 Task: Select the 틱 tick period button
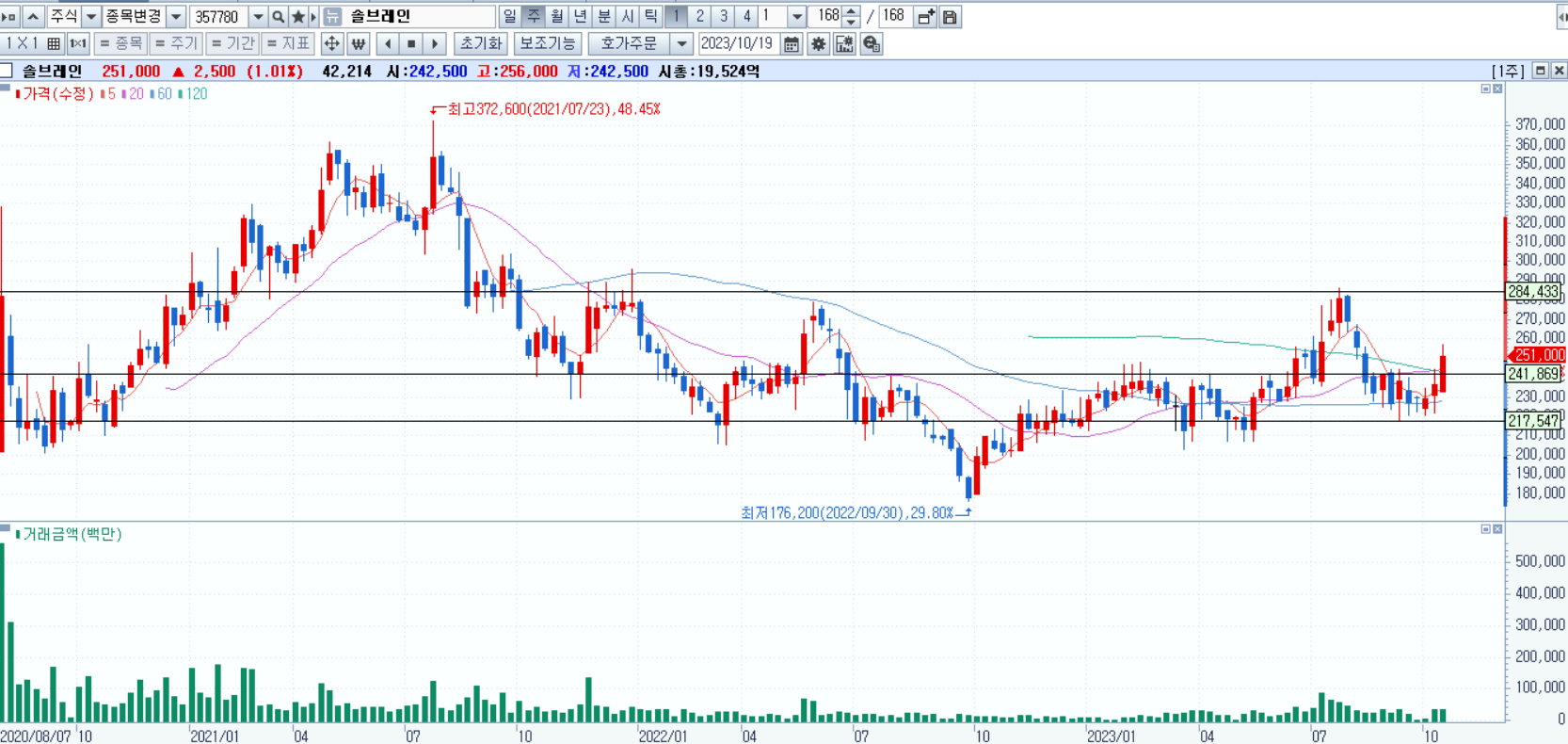click(x=651, y=17)
